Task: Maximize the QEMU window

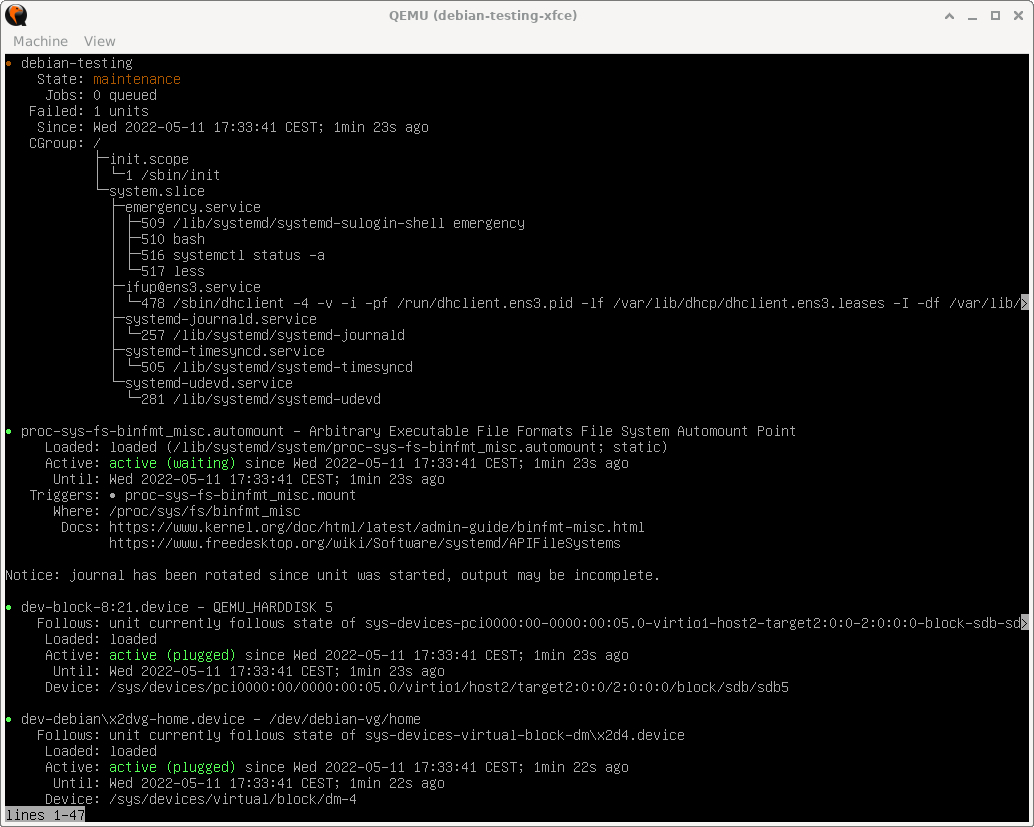Action: click(x=995, y=16)
